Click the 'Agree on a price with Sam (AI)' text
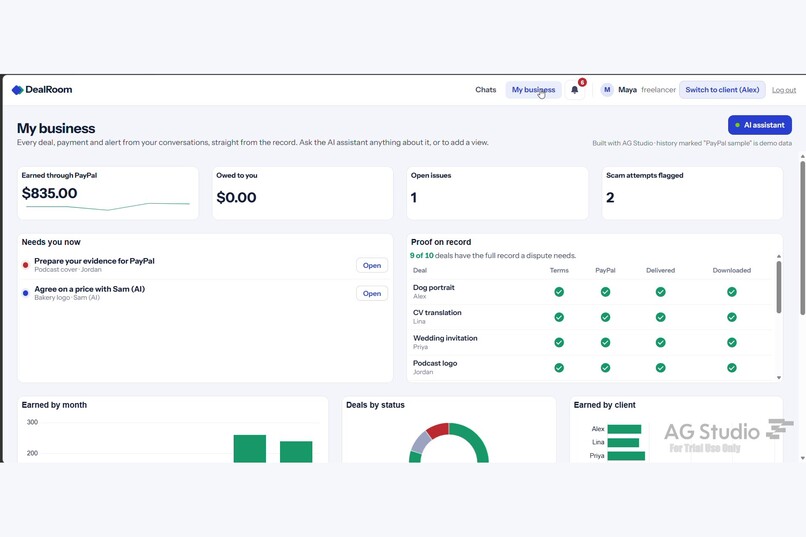The width and height of the screenshot is (806, 537). click(89, 289)
